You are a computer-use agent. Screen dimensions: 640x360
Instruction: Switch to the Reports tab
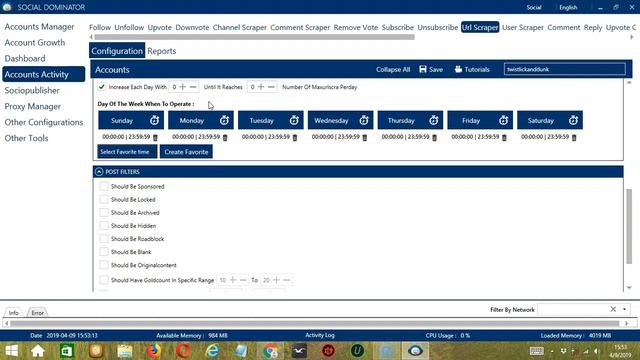pyautogui.click(x=162, y=51)
